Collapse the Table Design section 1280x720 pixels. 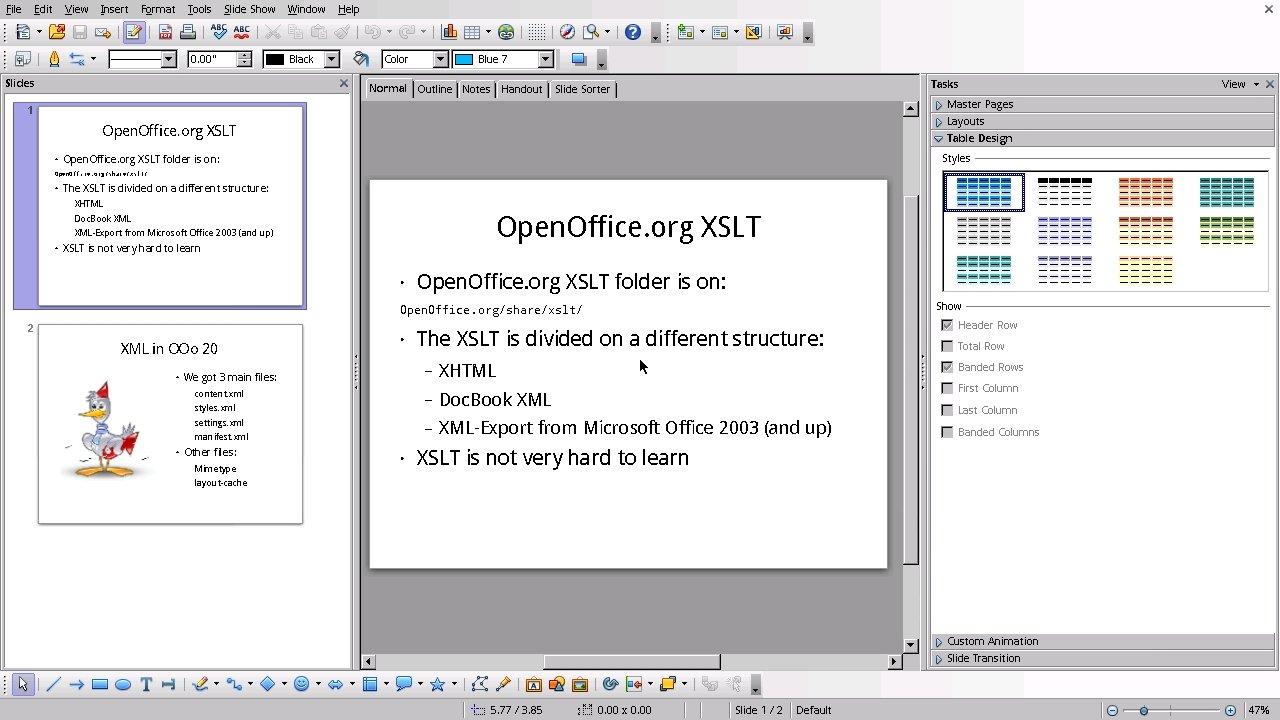point(1103,138)
